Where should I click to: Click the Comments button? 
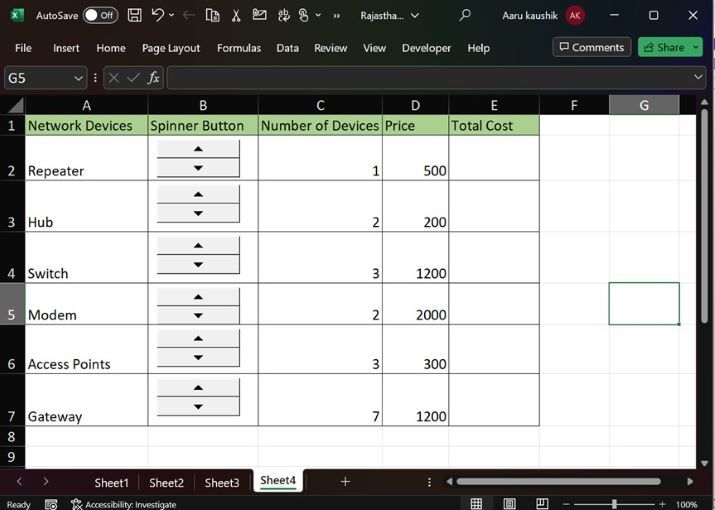(x=592, y=47)
